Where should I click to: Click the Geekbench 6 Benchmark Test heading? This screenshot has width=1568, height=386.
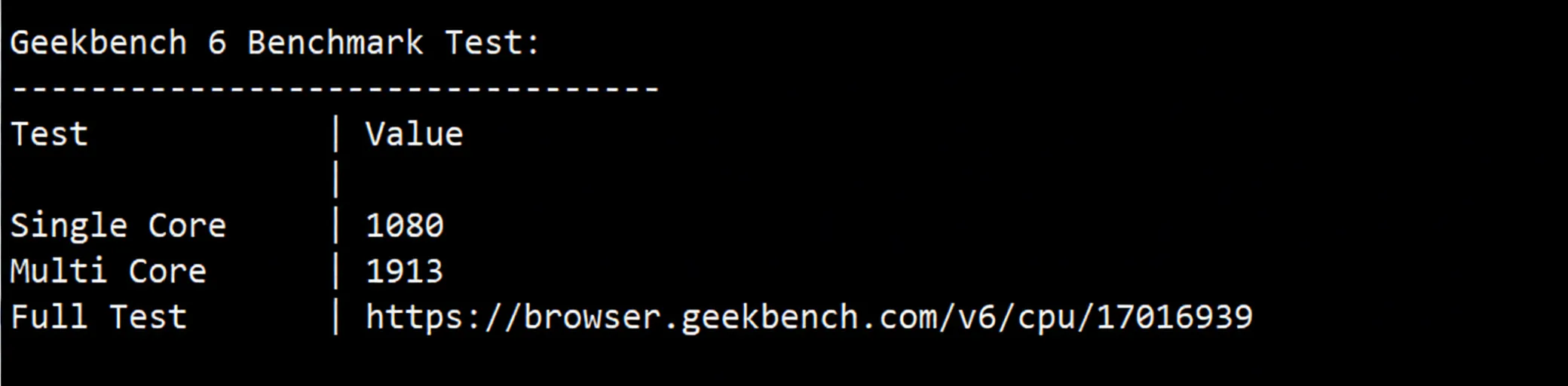click(274, 43)
